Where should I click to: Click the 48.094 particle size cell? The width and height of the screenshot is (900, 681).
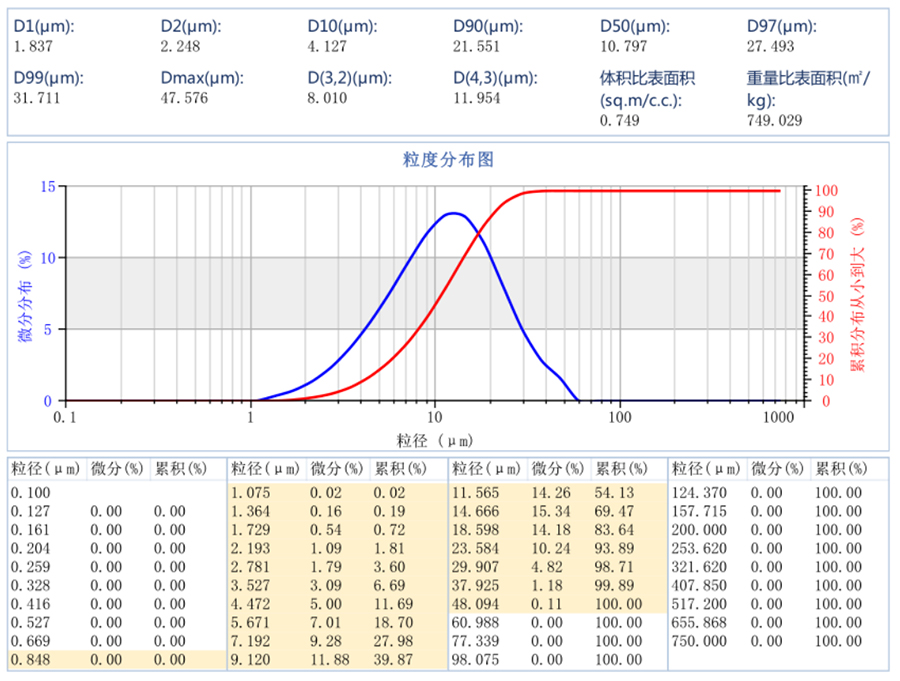pyautogui.click(x=473, y=604)
